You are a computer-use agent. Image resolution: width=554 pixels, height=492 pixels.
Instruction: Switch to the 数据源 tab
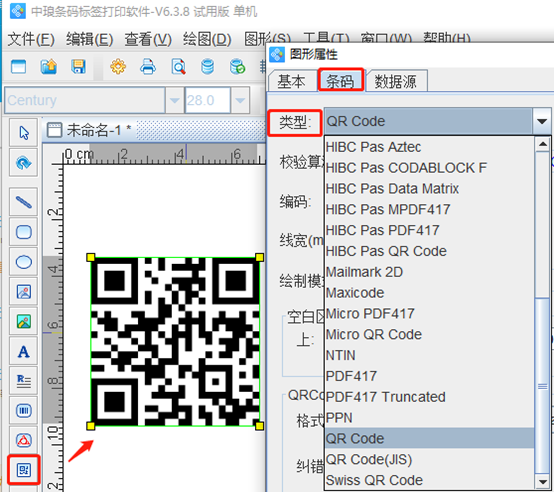396,81
